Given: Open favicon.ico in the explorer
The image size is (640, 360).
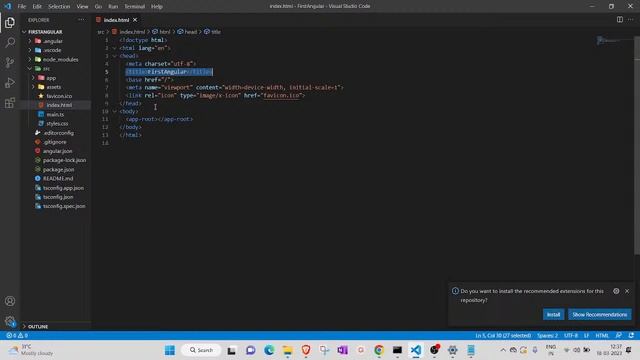Looking at the screenshot, I should pos(59,96).
